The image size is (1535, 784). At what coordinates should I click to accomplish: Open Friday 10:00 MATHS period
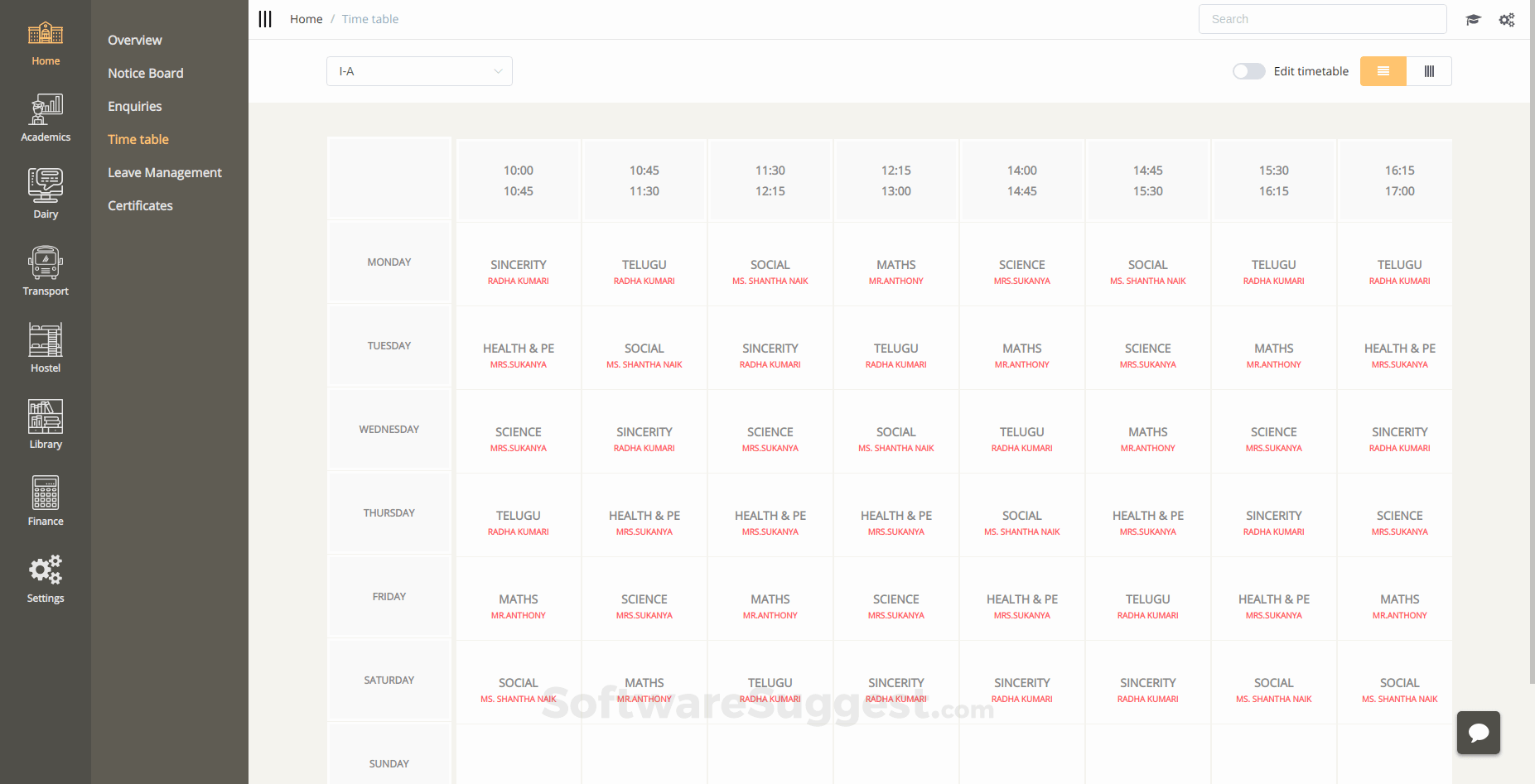coord(519,599)
